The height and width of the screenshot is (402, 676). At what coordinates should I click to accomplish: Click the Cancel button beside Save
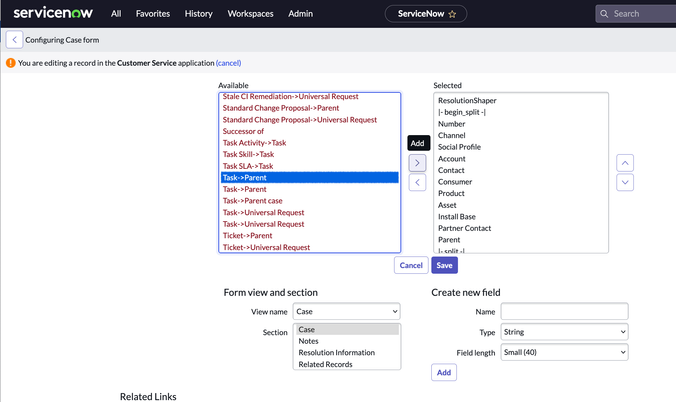[411, 265]
